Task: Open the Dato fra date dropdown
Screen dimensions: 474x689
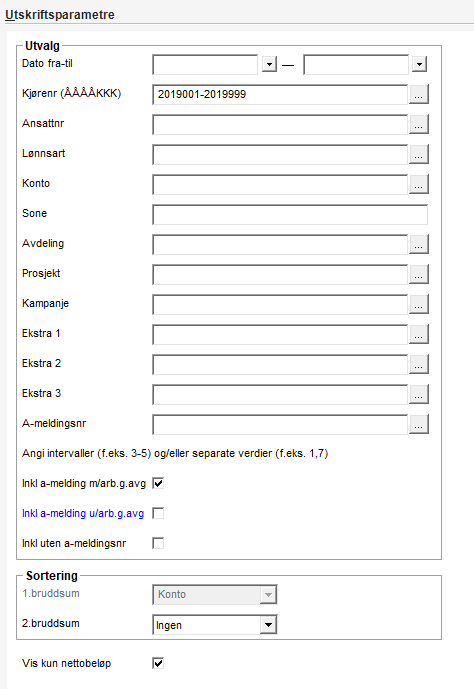Action: pos(269,64)
